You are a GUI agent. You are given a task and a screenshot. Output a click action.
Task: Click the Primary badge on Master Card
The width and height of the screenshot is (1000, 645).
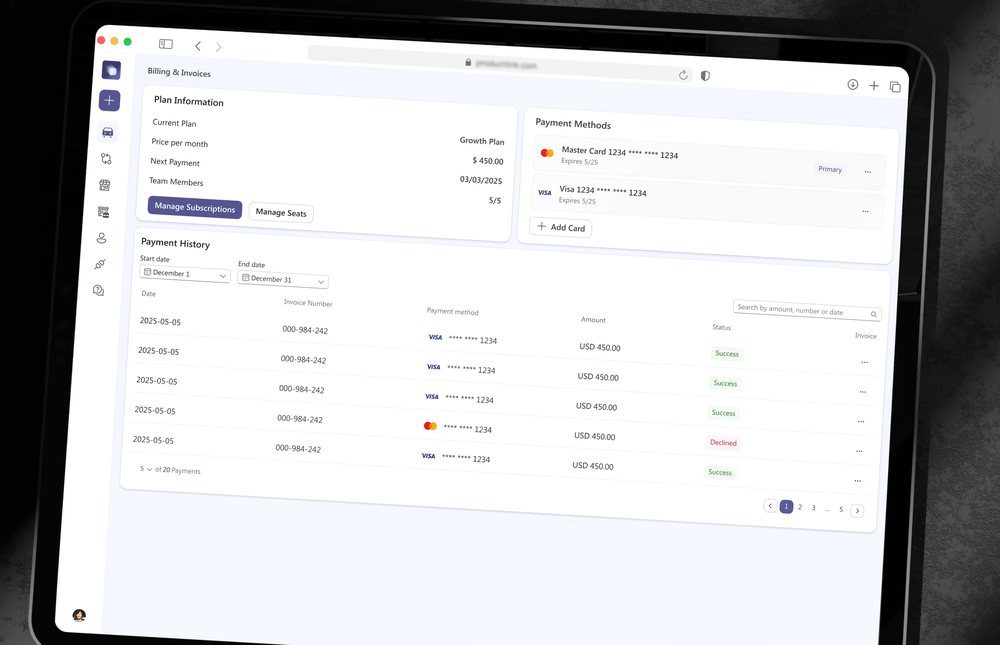830,169
